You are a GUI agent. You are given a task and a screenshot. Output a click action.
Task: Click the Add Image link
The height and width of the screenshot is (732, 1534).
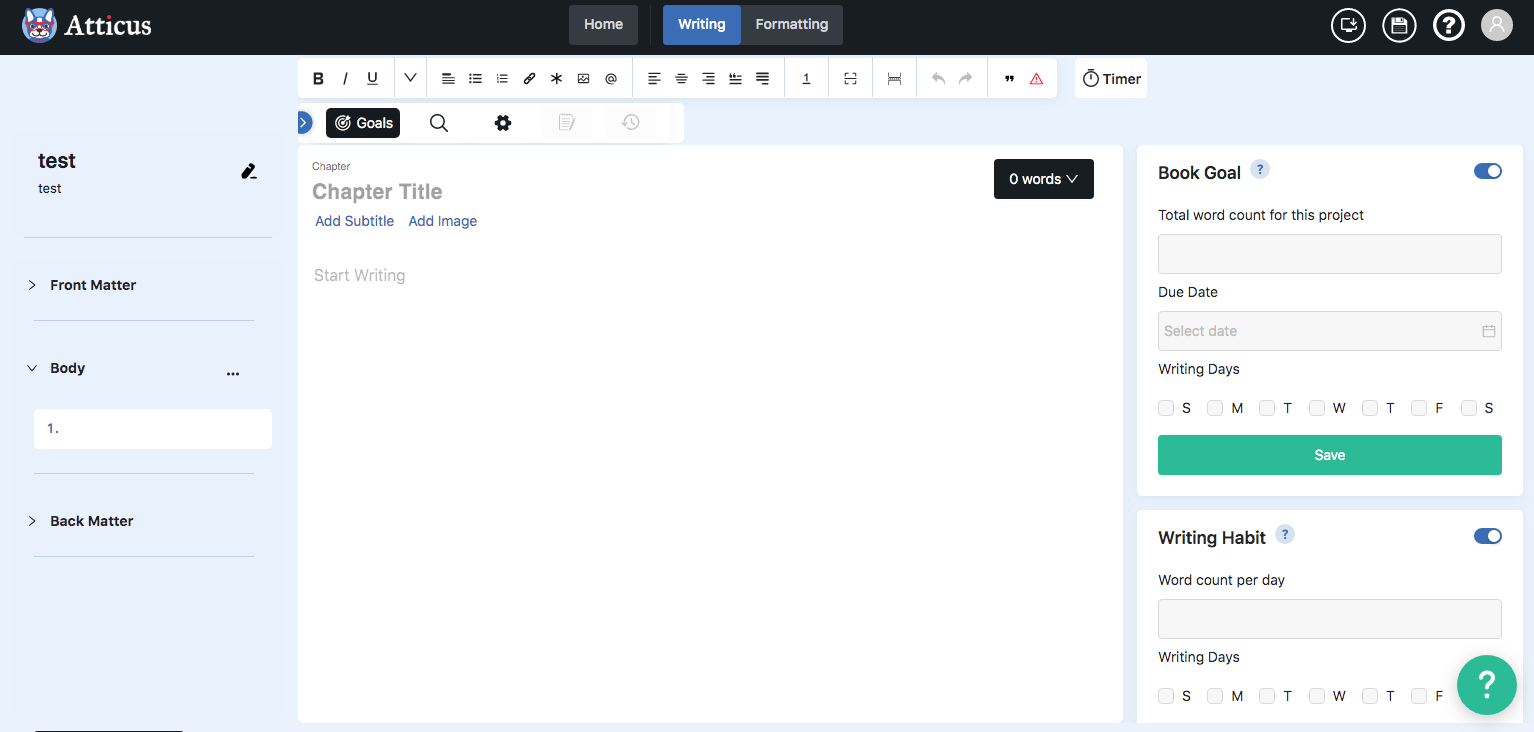[442, 221]
